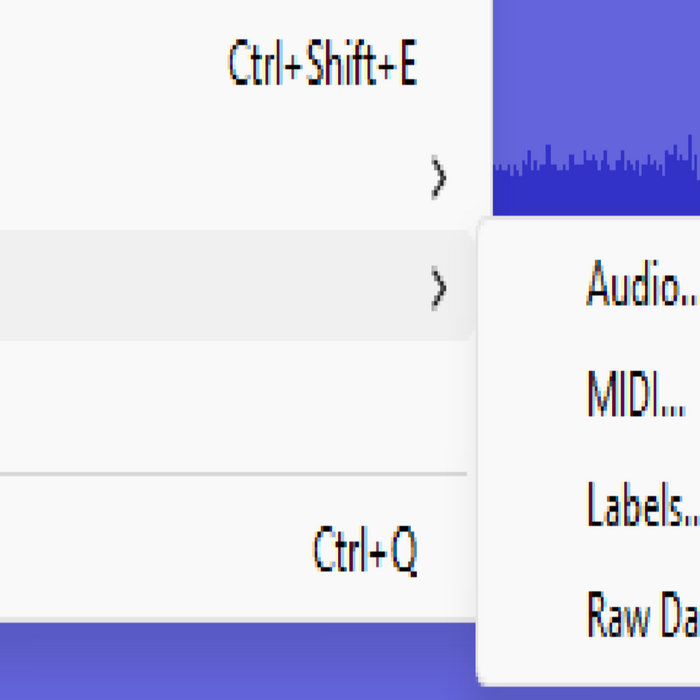Click the Ctrl+Q shortcut text
Viewport: 700px width, 700px height.
365,550
